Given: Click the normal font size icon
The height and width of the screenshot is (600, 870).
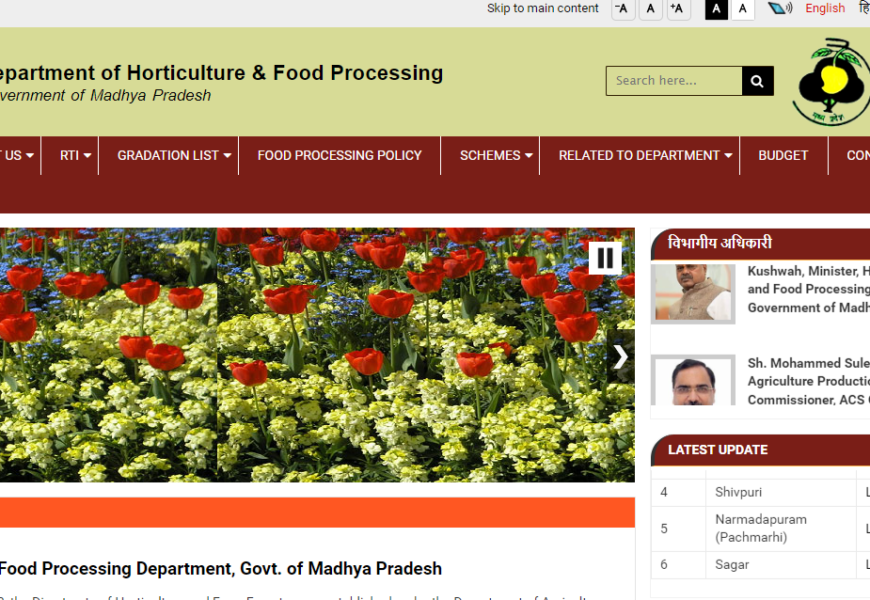Looking at the screenshot, I should pyautogui.click(x=651, y=9).
